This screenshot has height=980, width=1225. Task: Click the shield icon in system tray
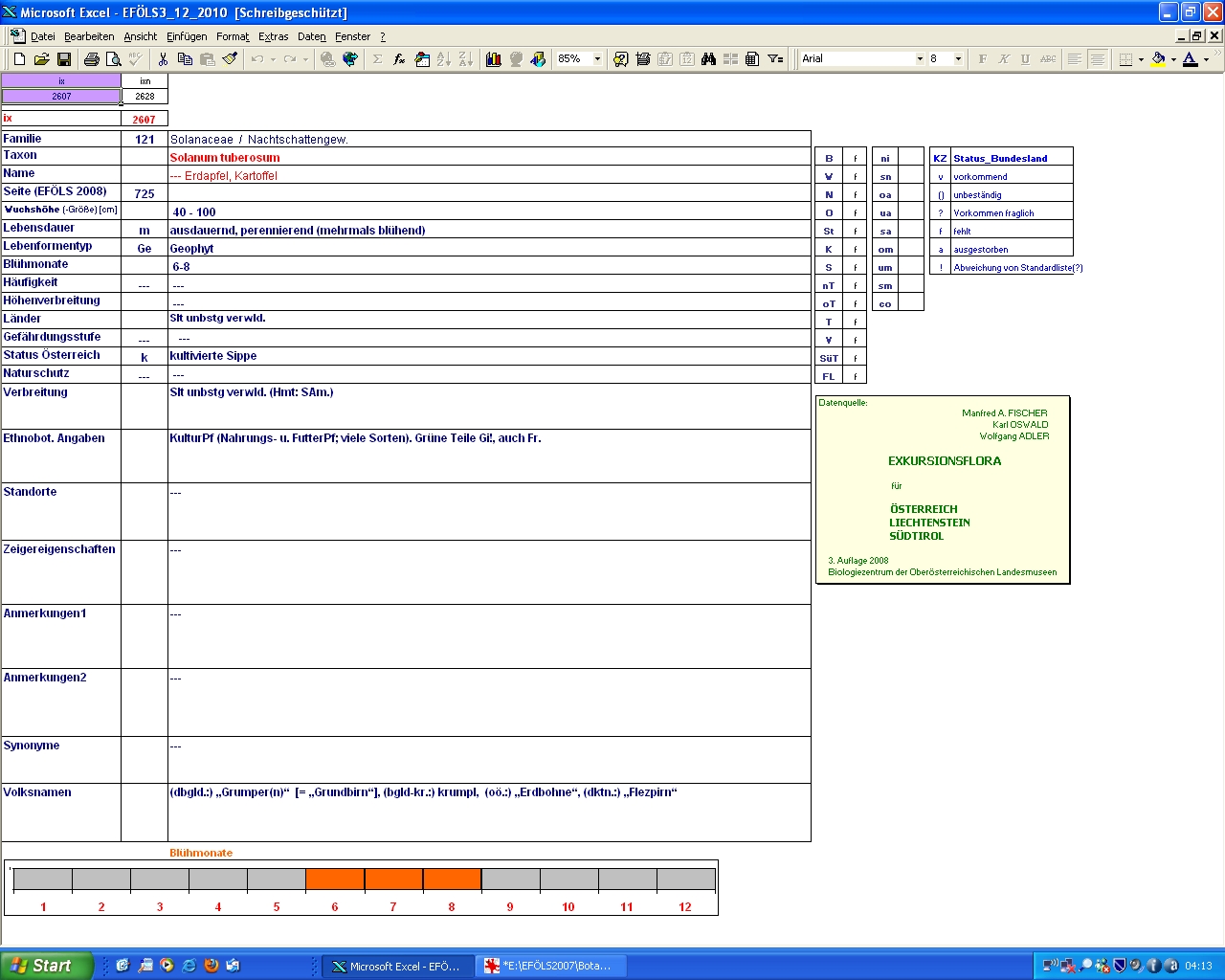pos(1119,966)
